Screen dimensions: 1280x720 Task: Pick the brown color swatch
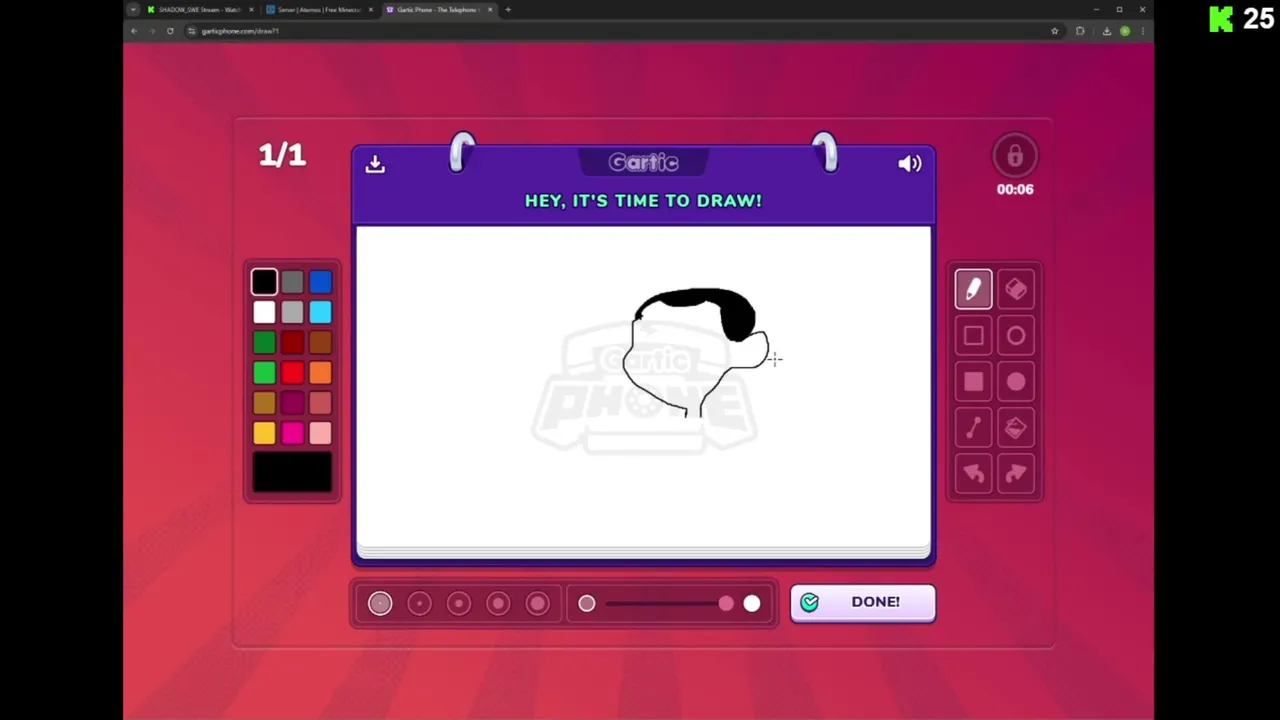320,343
